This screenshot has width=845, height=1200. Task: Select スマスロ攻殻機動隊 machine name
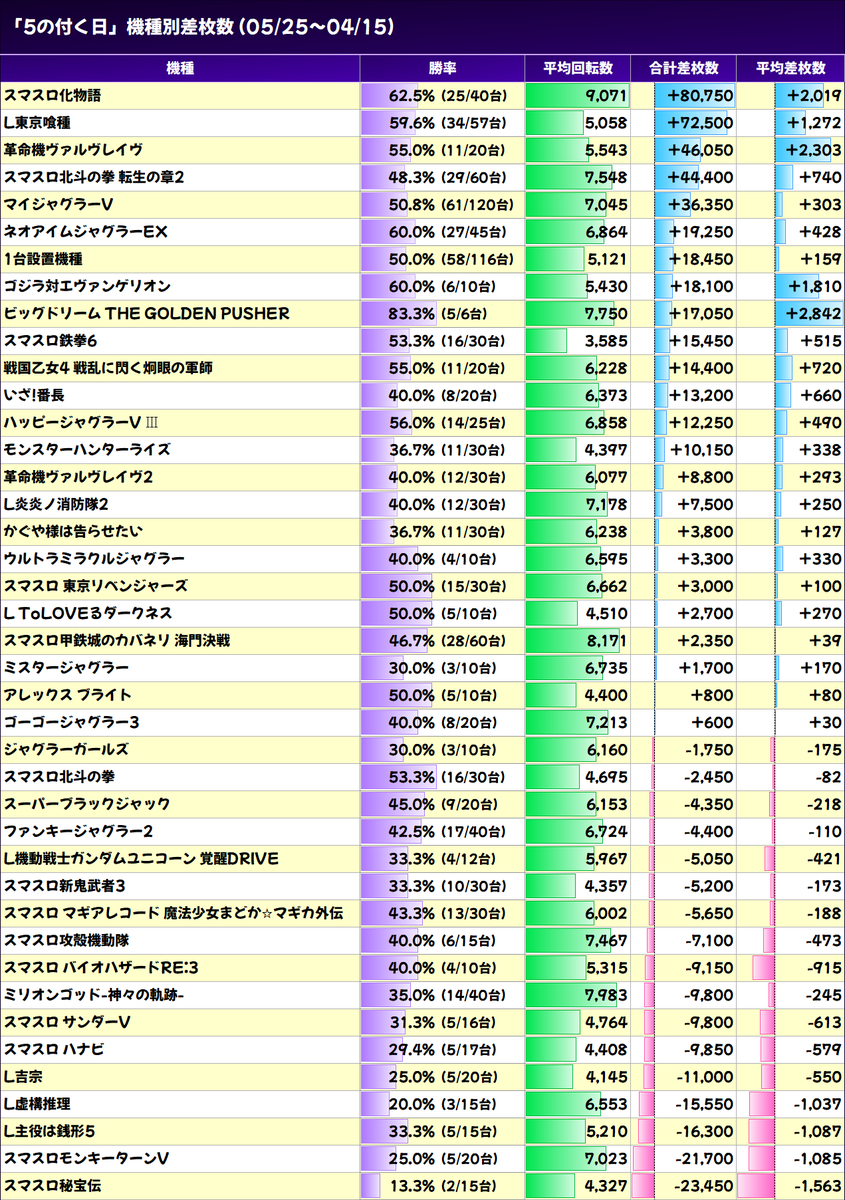(67, 941)
